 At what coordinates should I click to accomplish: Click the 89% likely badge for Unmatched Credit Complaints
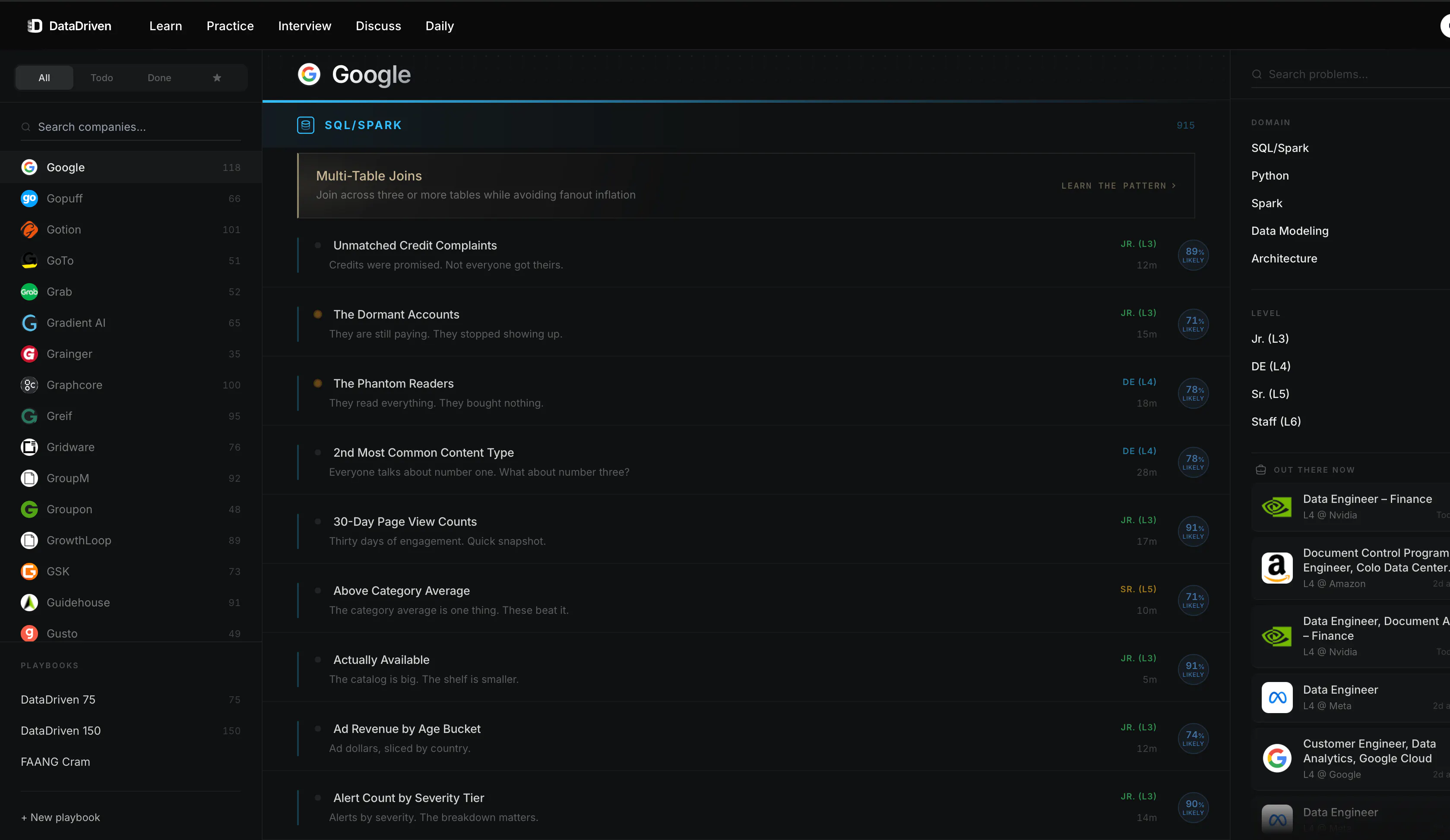coord(1194,255)
